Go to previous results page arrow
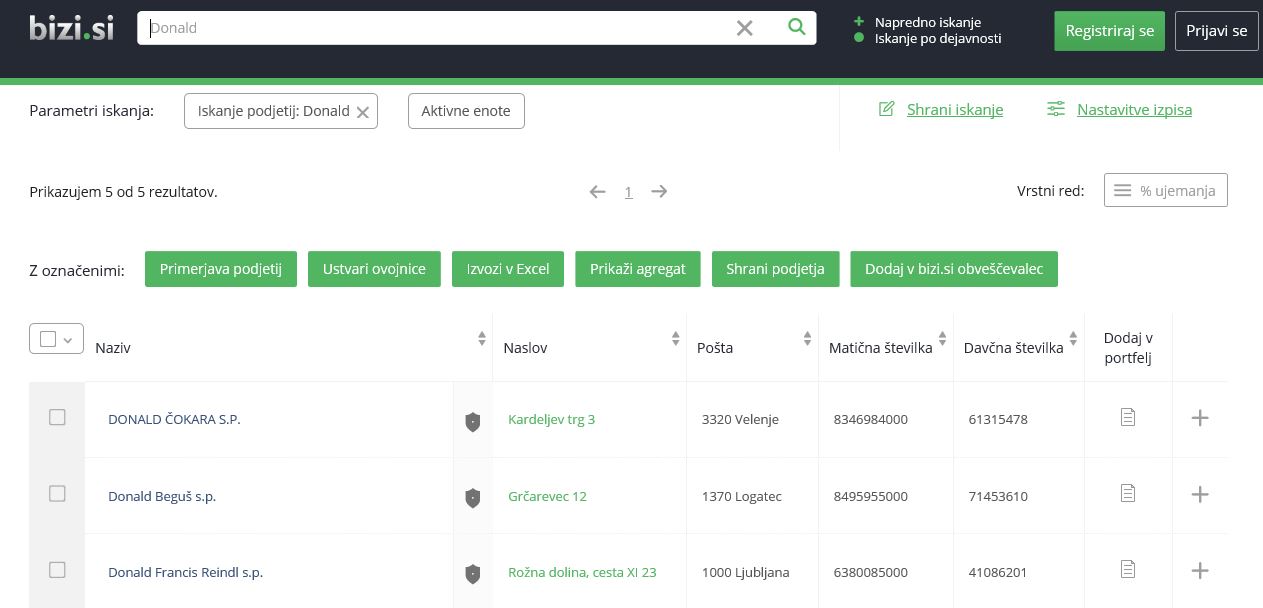Viewport: 1263px width, 608px height. 598,191
